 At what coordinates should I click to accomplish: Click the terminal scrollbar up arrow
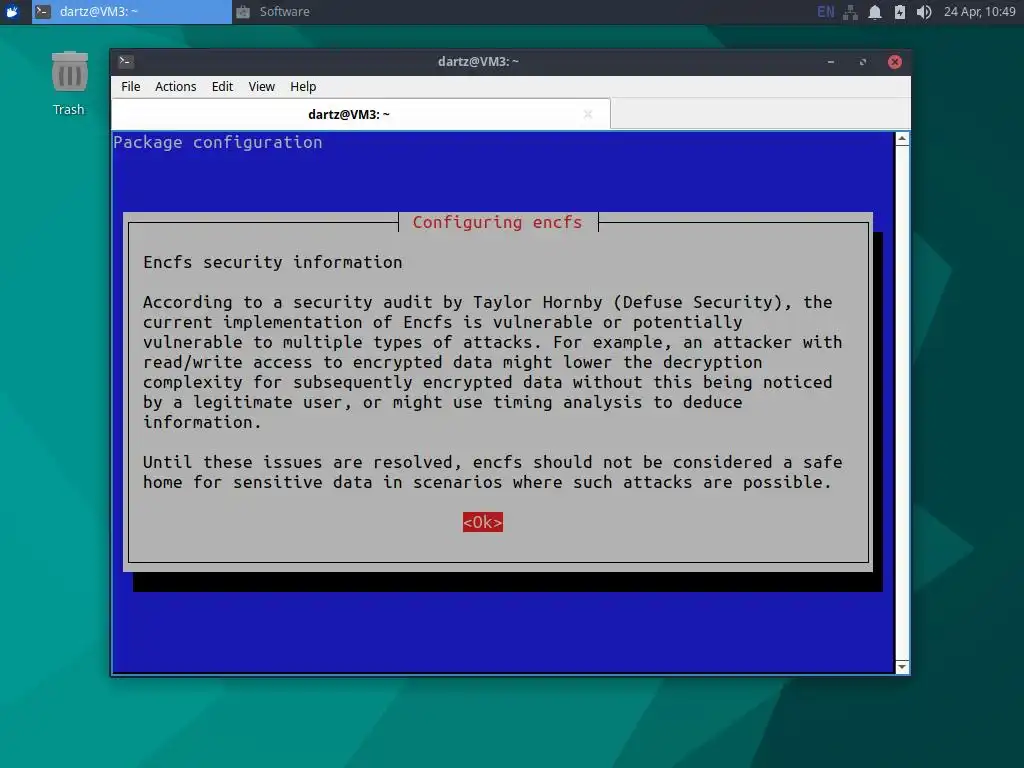click(902, 138)
